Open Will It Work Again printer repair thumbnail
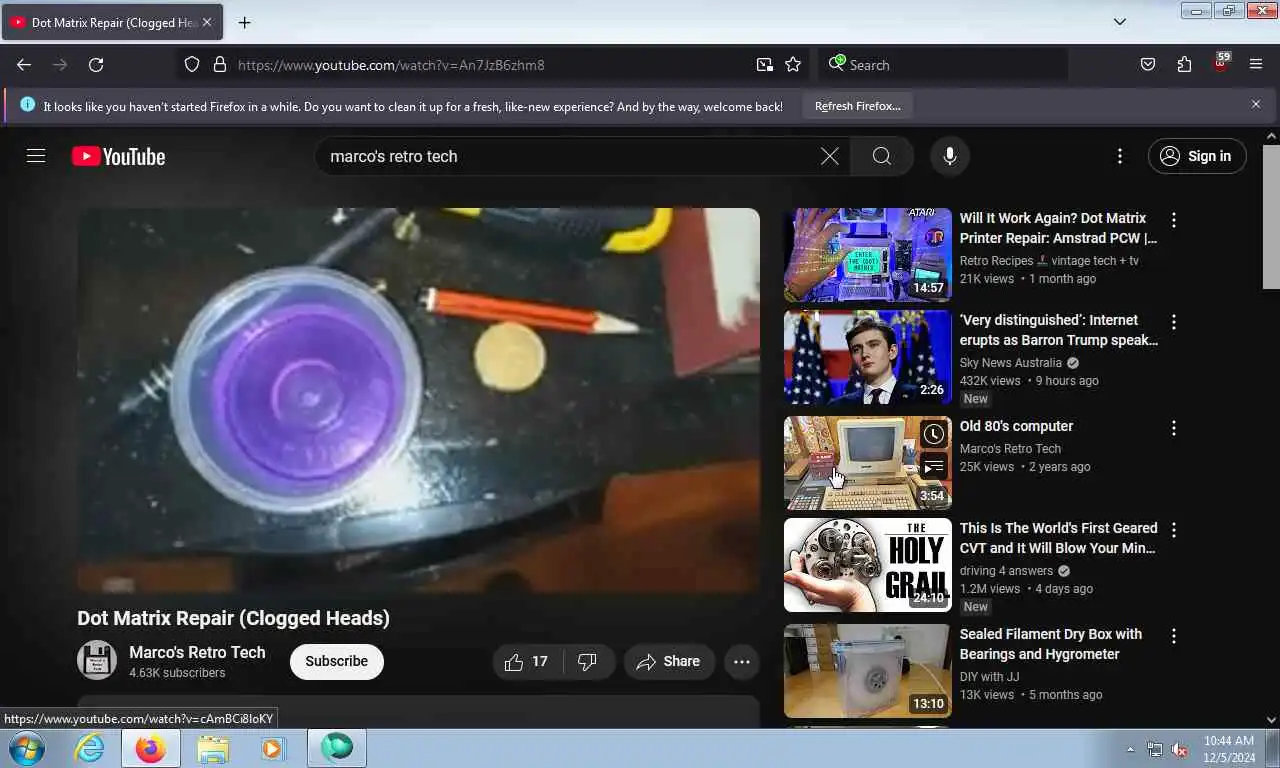The width and height of the screenshot is (1280, 768). pos(867,255)
